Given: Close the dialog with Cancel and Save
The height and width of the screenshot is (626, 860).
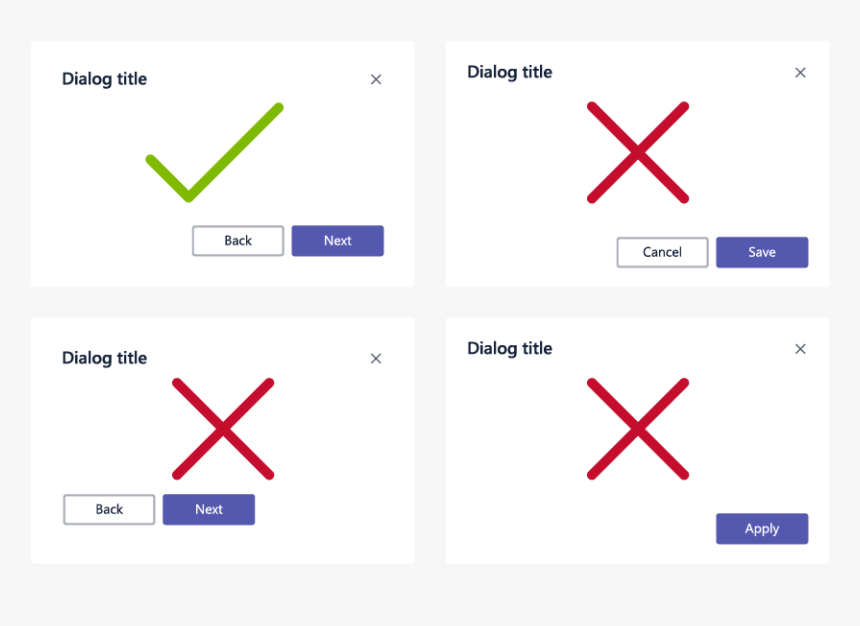Looking at the screenshot, I should pyautogui.click(x=800, y=72).
